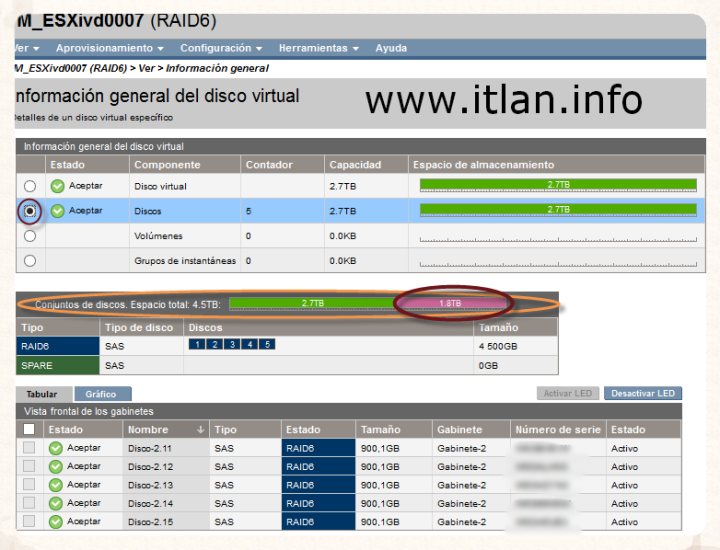Image resolution: width=720 pixels, height=550 pixels.
Task: Open the Ayuda menu
Action: tap(391, 48)
